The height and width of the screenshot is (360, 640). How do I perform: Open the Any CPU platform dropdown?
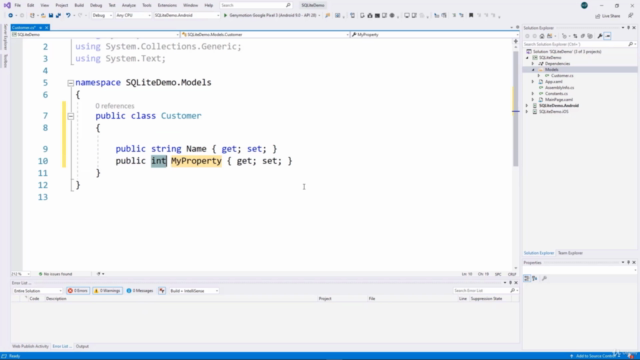[133, 16]
